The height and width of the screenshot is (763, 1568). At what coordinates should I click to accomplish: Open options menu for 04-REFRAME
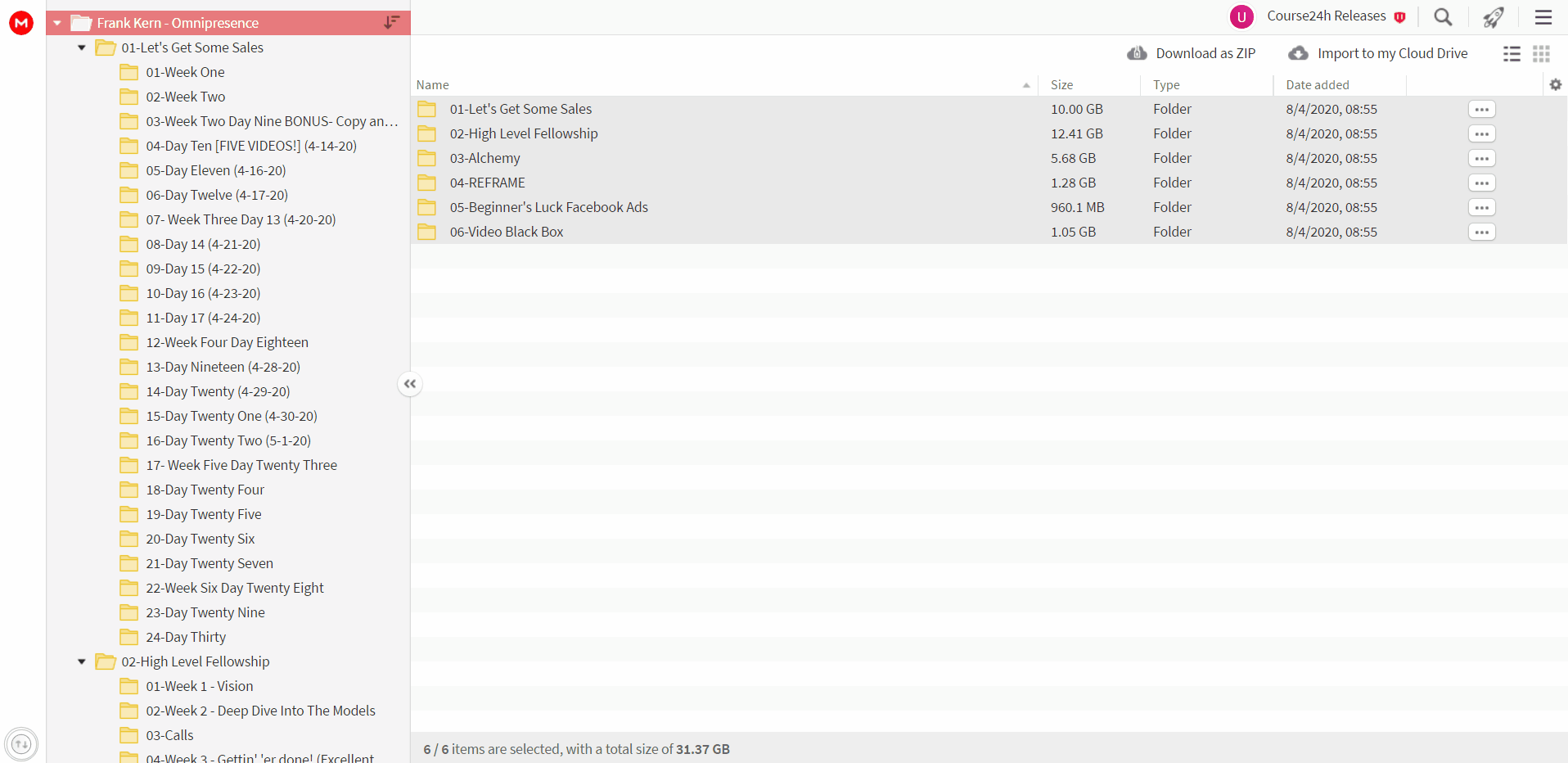click(x=1482, y=183)
